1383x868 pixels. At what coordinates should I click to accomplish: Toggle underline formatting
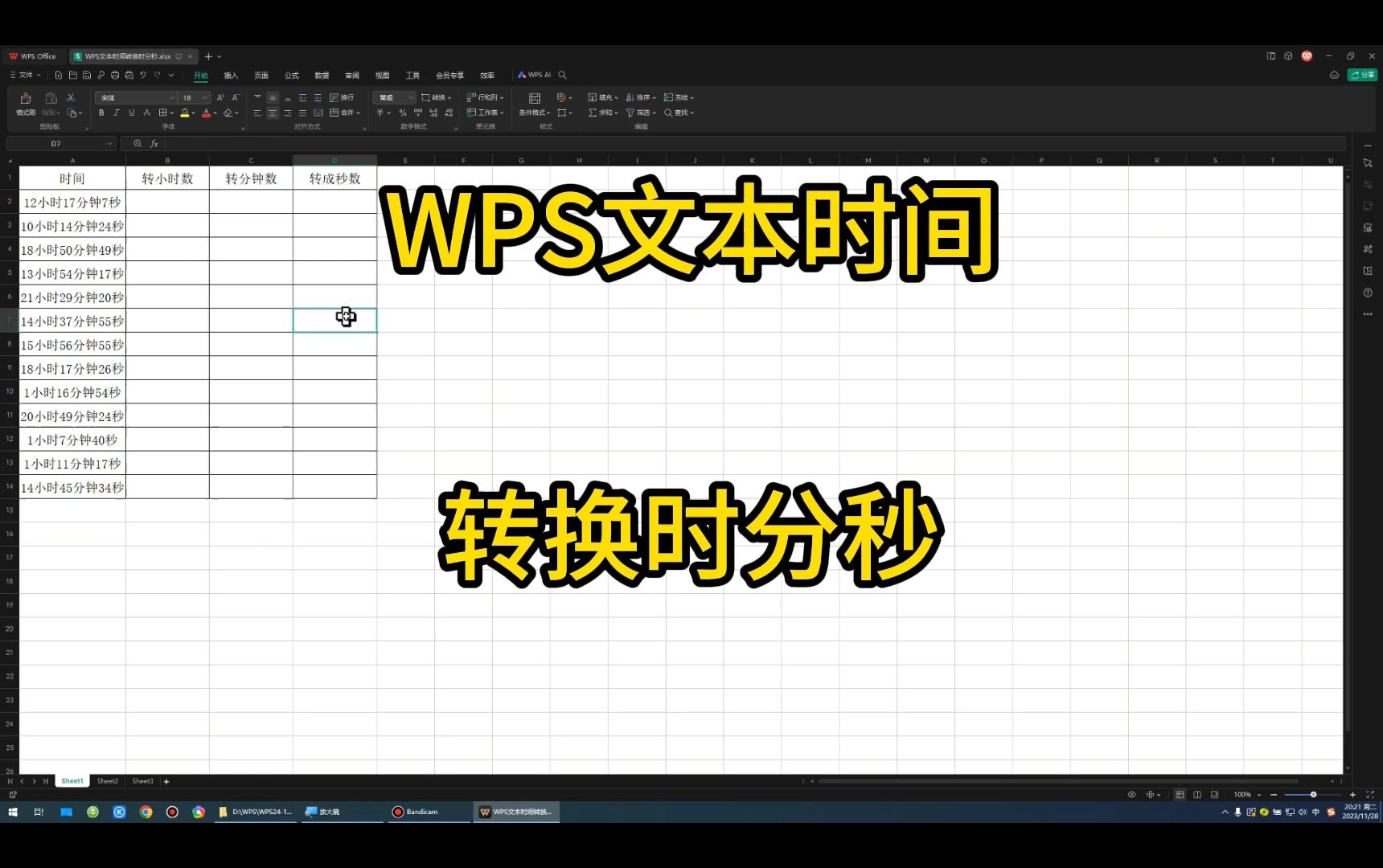[131, 113]
